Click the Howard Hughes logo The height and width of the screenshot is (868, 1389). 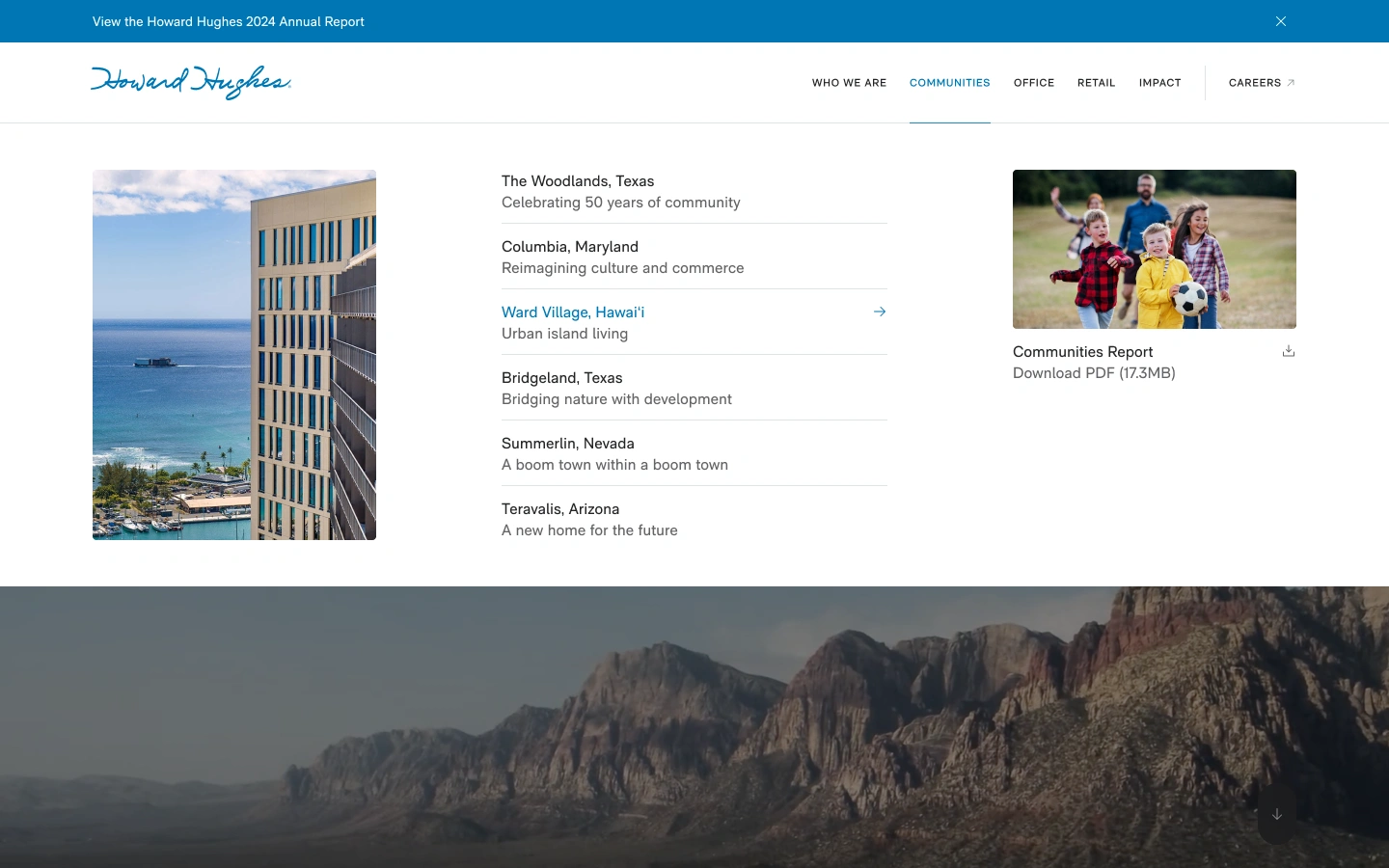(x=191, y=83)
